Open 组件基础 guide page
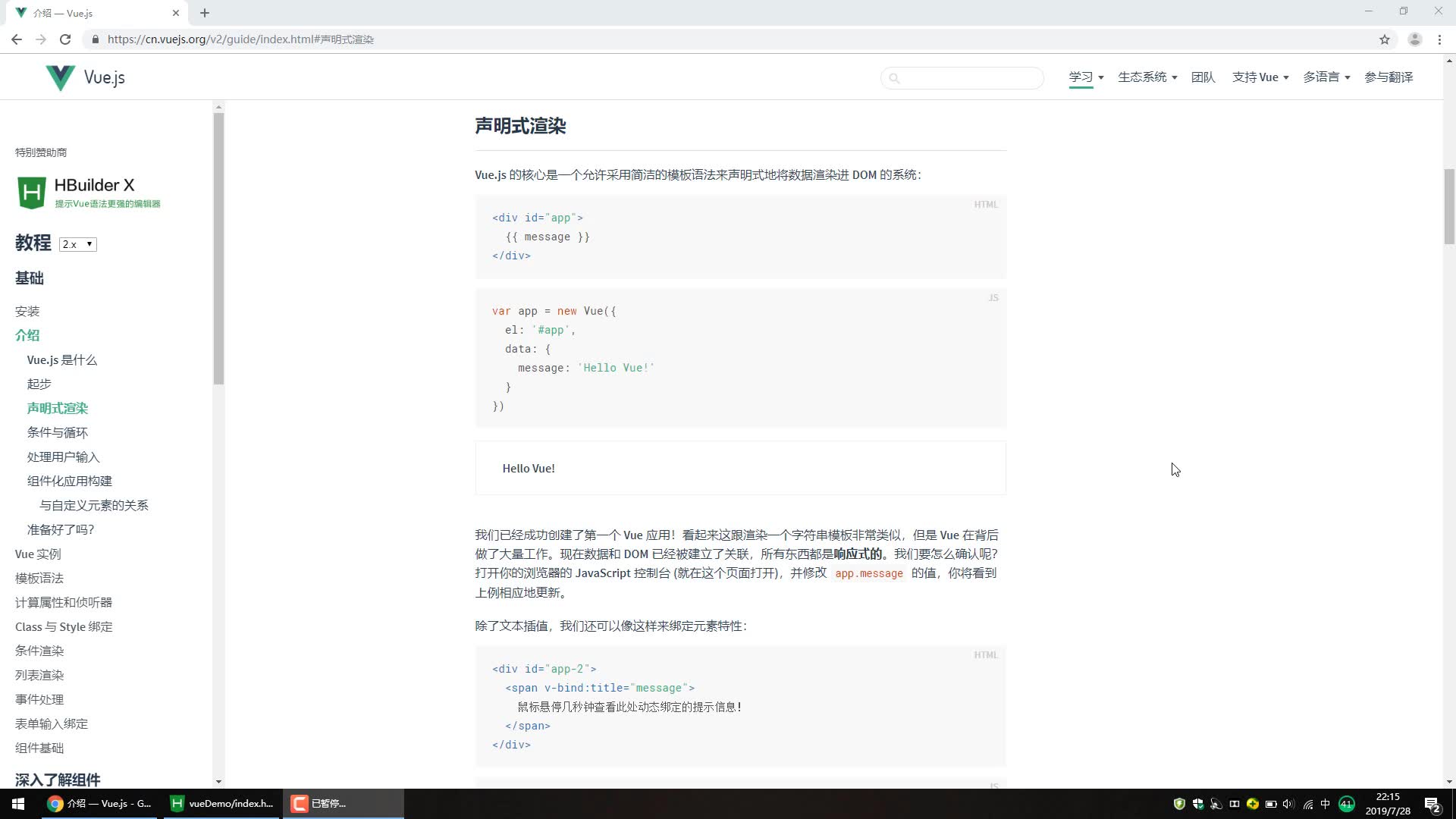This screenshot has width=1456, height=819. tap(39, 748)
